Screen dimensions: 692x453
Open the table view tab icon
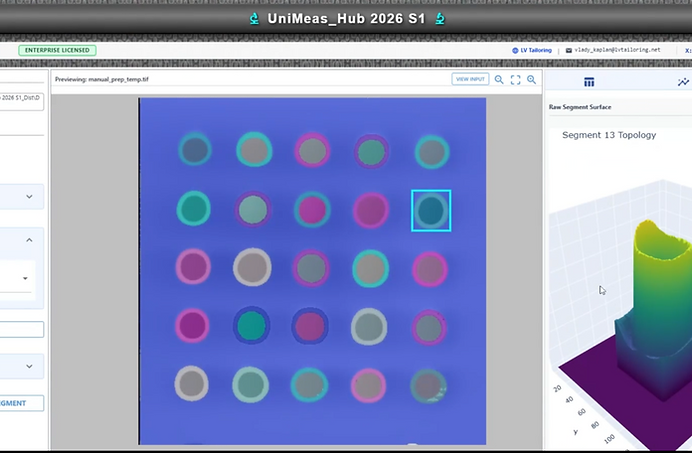tap(589, 82)
